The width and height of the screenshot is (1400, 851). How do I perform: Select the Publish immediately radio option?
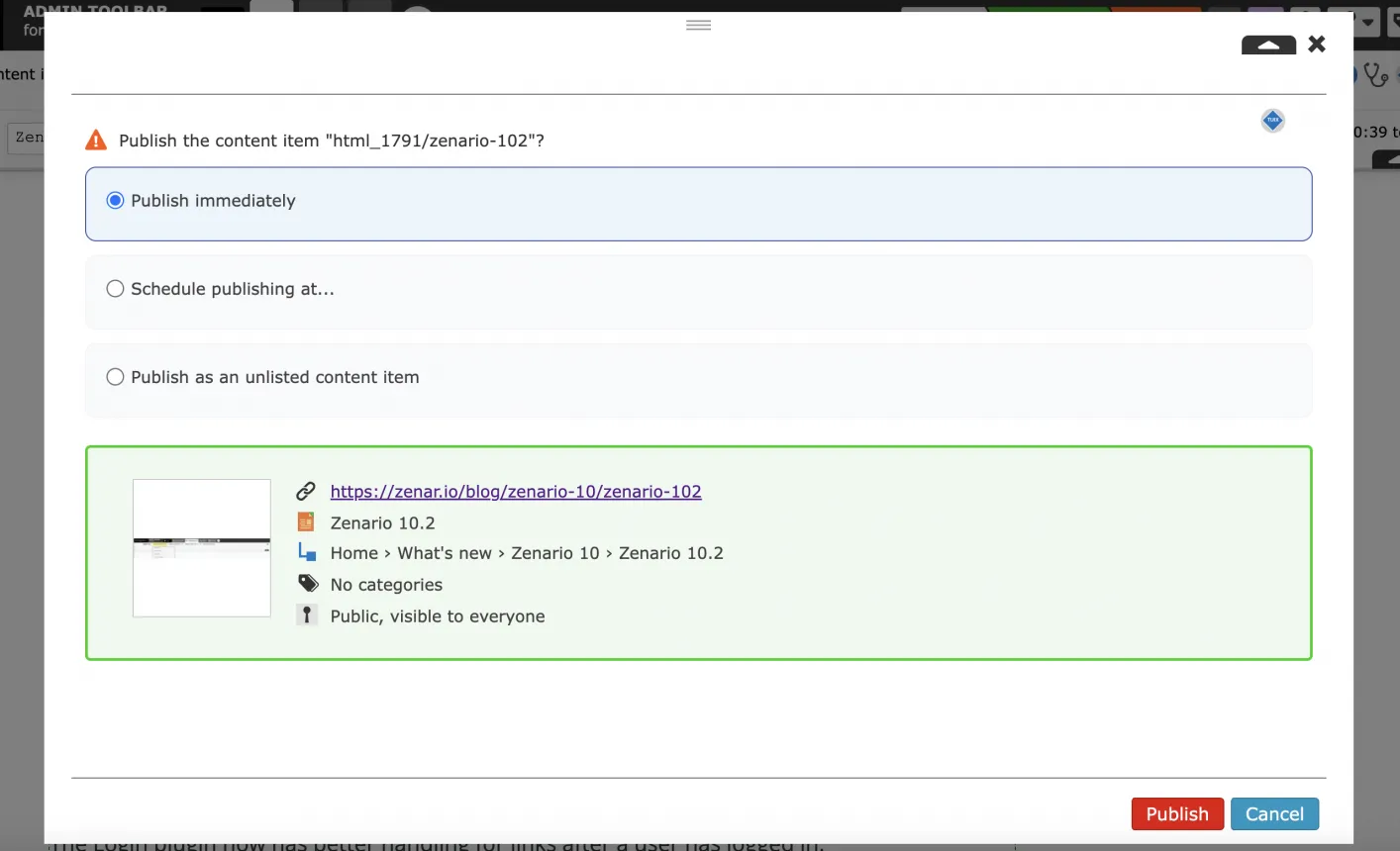[115, 201]
